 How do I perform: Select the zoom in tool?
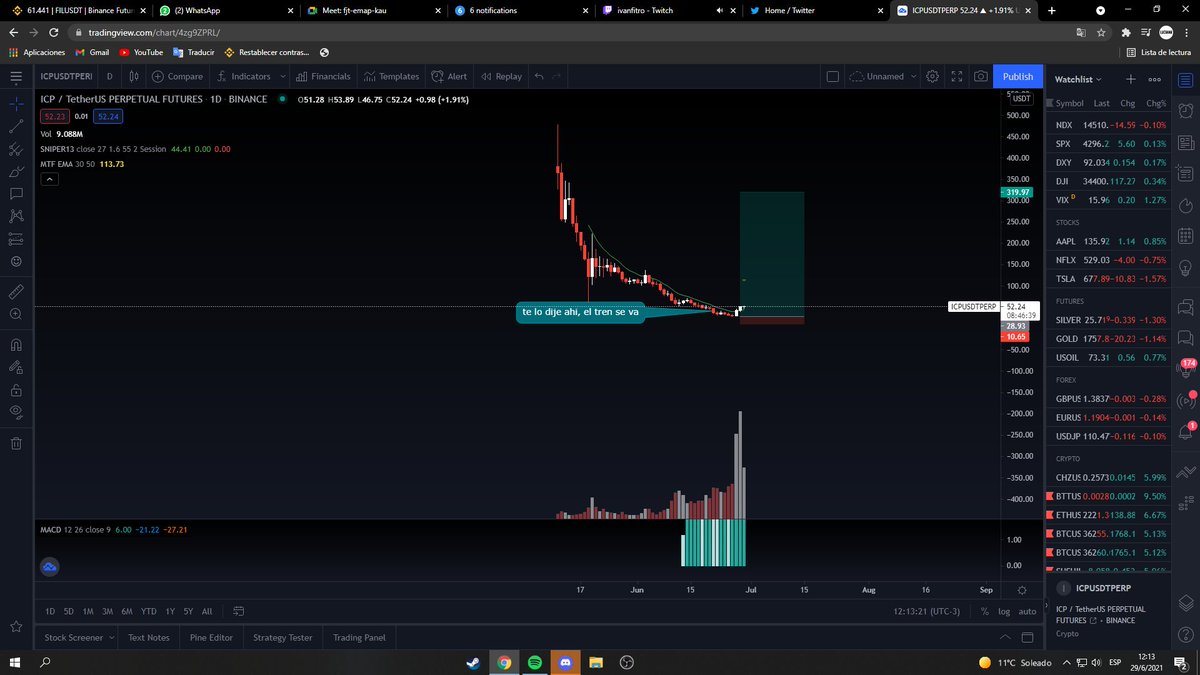16,314
